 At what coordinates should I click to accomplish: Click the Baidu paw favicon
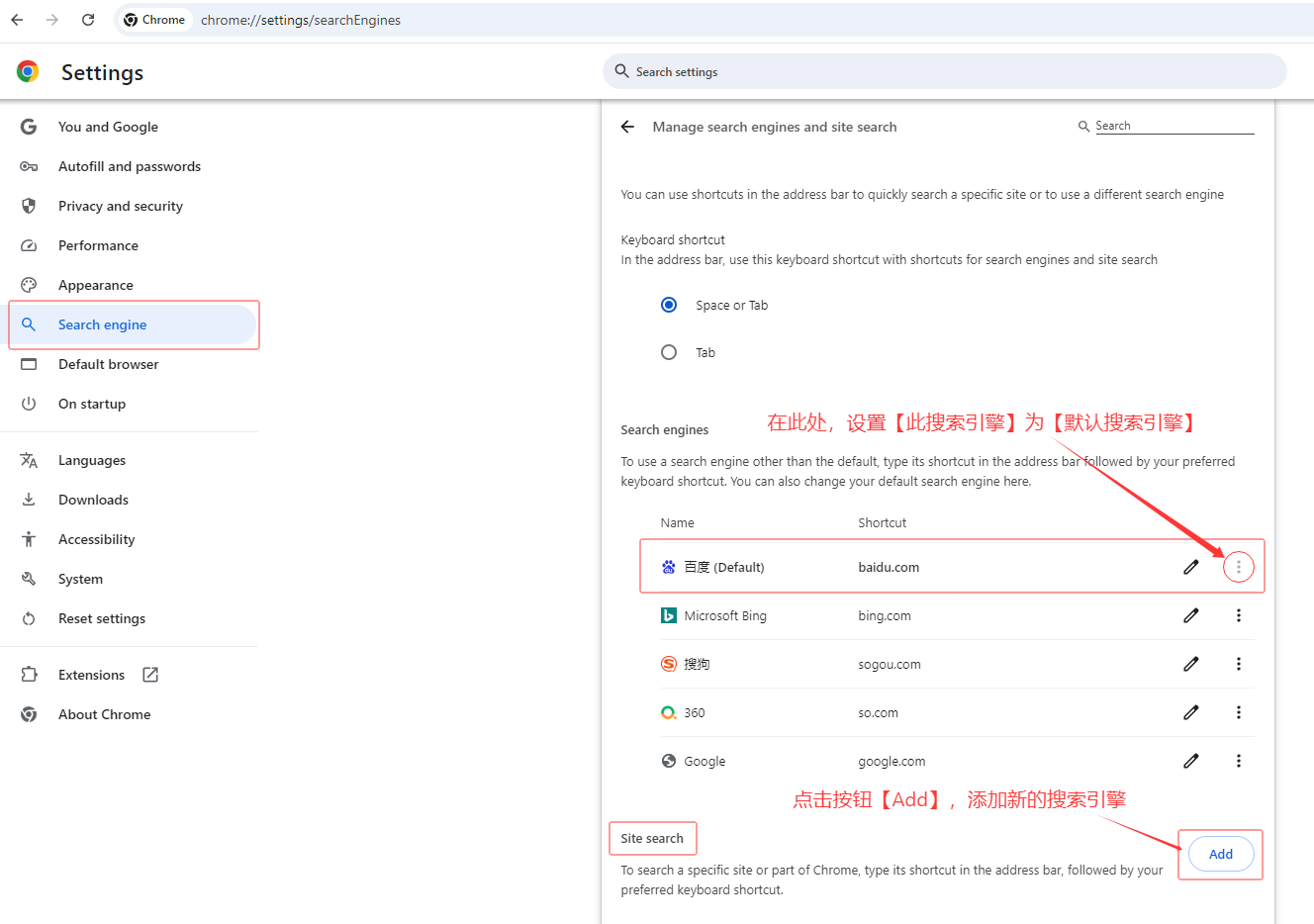[669, 567]
